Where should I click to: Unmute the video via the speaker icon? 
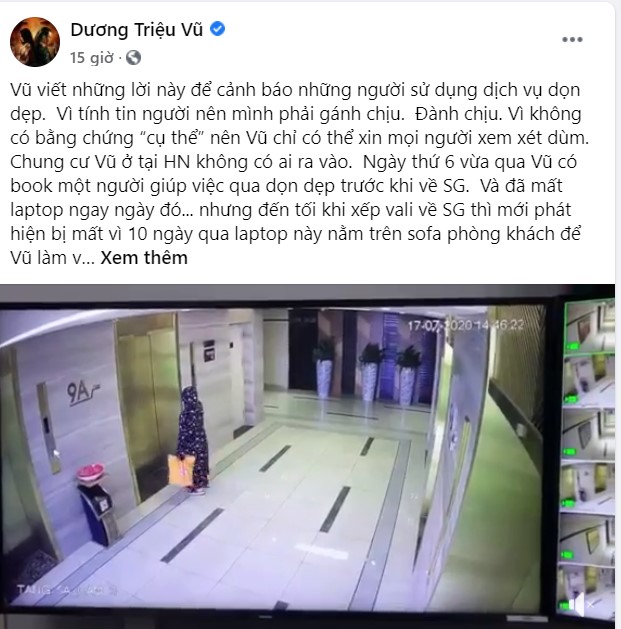(577, 604)
